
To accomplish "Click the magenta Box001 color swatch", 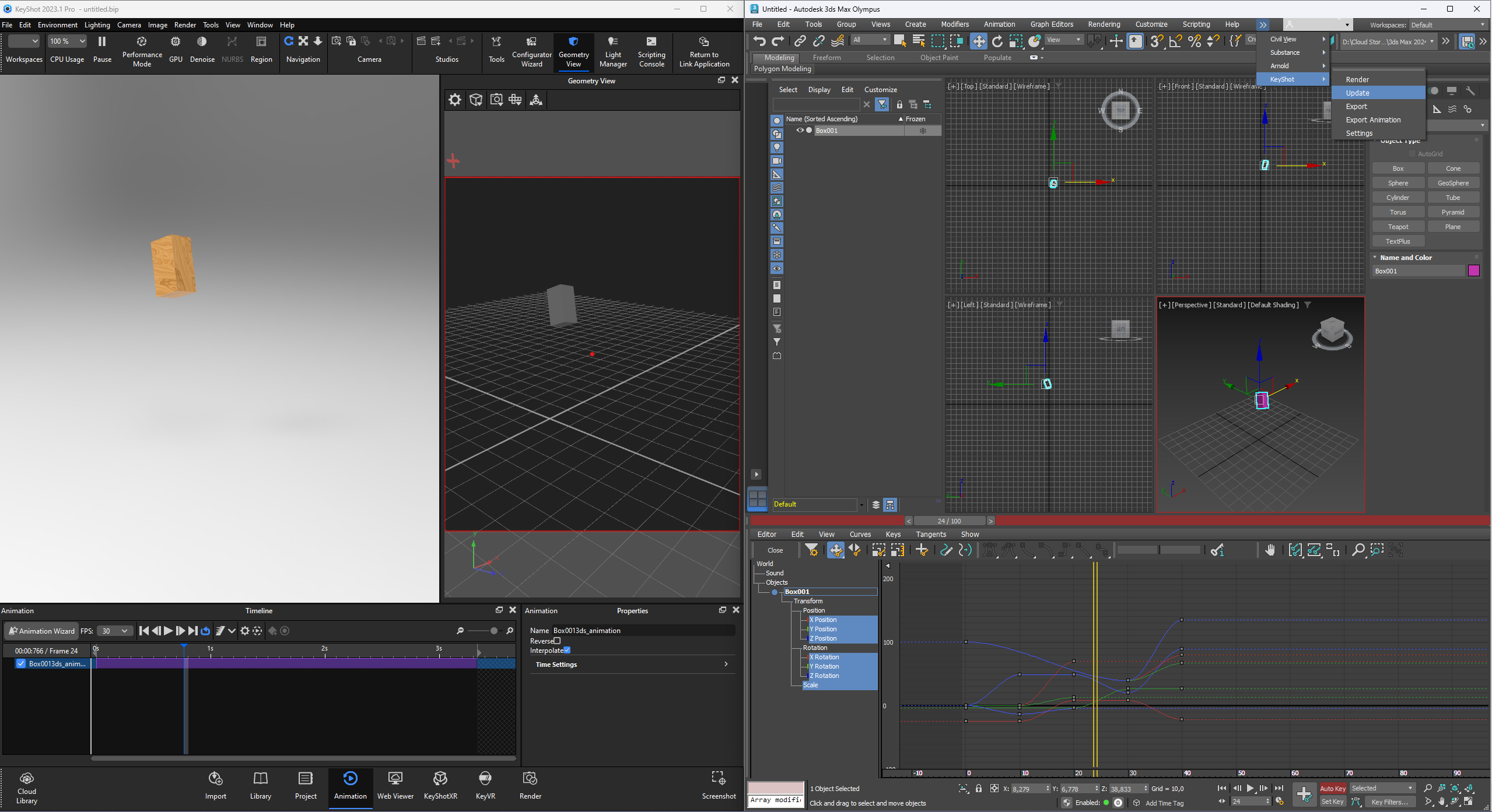I will [1473, 270].
